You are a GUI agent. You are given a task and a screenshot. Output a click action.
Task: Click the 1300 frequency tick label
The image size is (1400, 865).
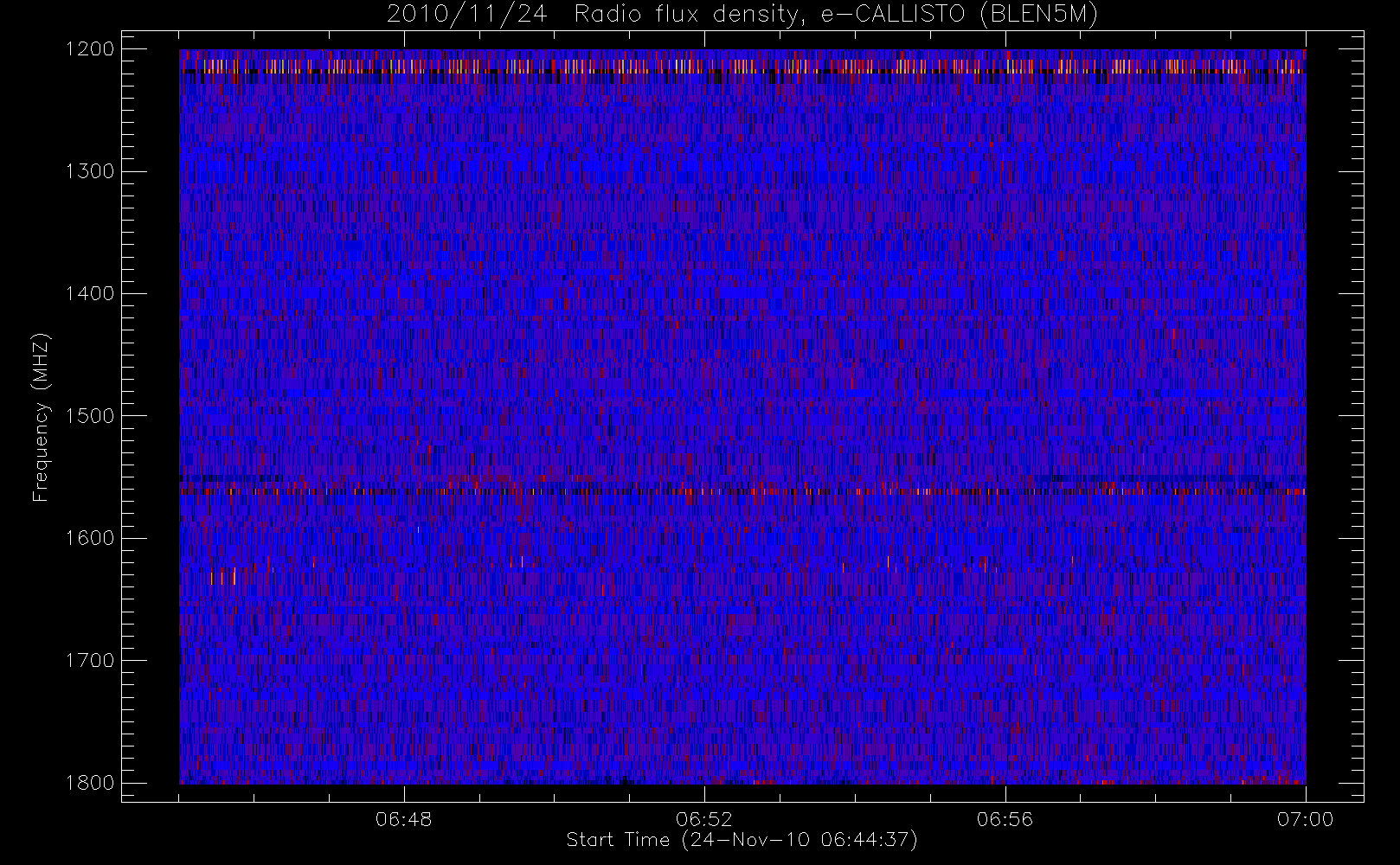[90, 171]
